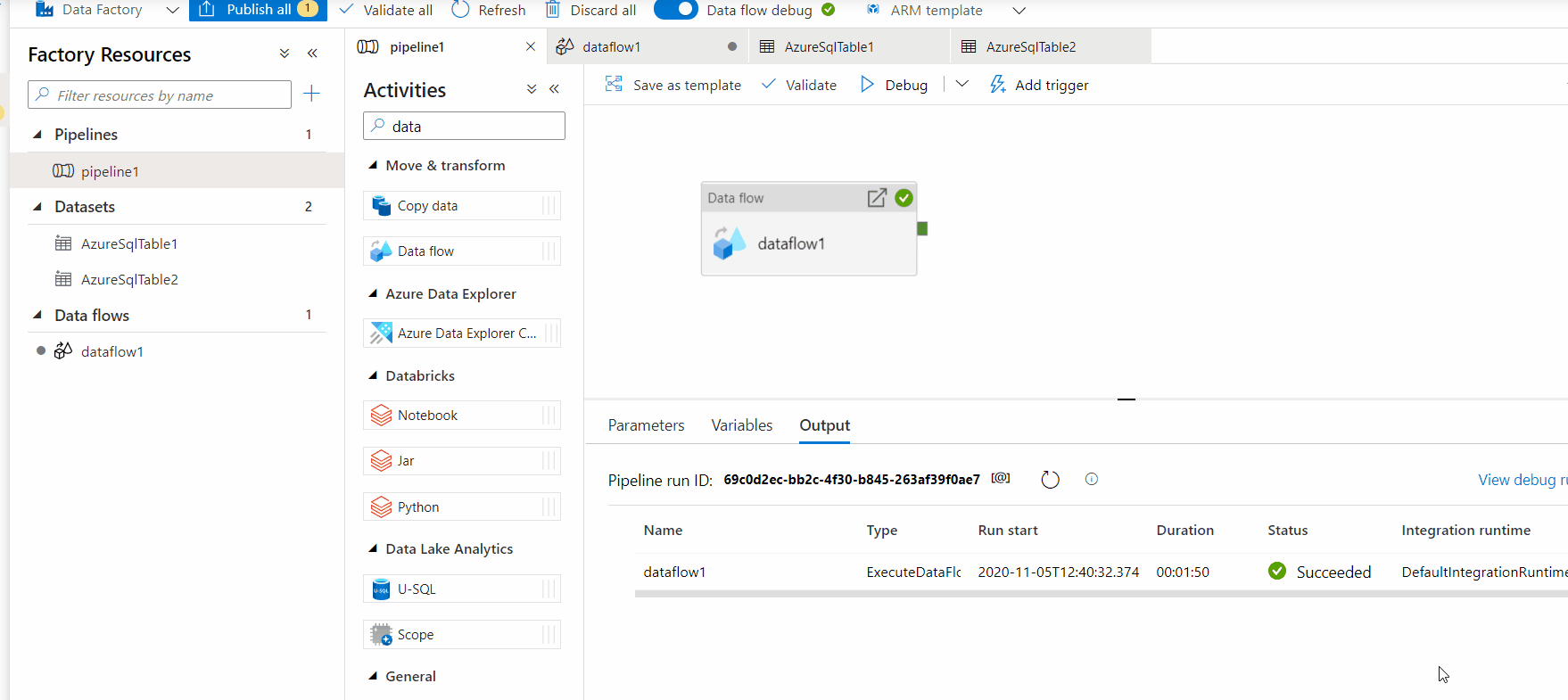Viewport: 1568px width, 700px height.
Task: Click add new resource plus icon
Action: point(311,94)
